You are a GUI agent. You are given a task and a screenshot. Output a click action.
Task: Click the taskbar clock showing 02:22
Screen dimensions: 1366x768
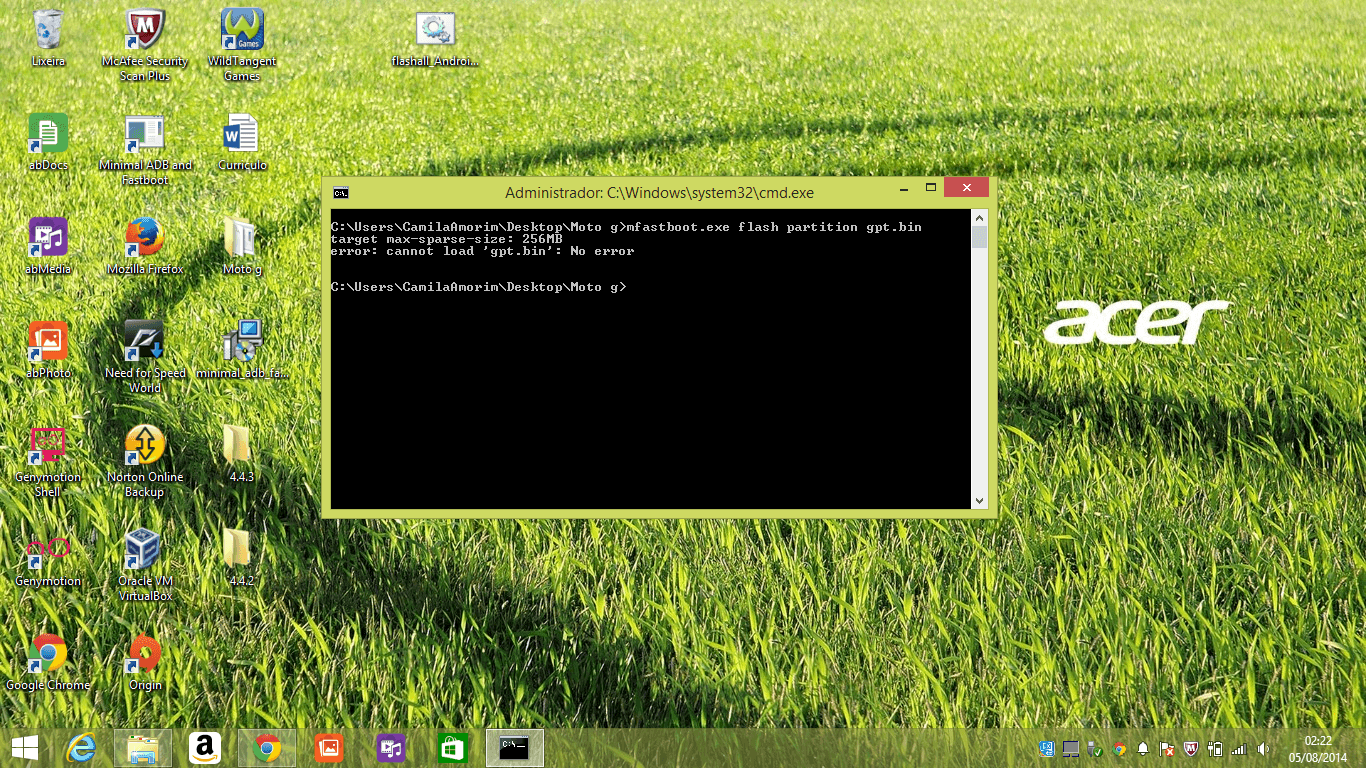pyautogui.click(x=1318, y=748)
